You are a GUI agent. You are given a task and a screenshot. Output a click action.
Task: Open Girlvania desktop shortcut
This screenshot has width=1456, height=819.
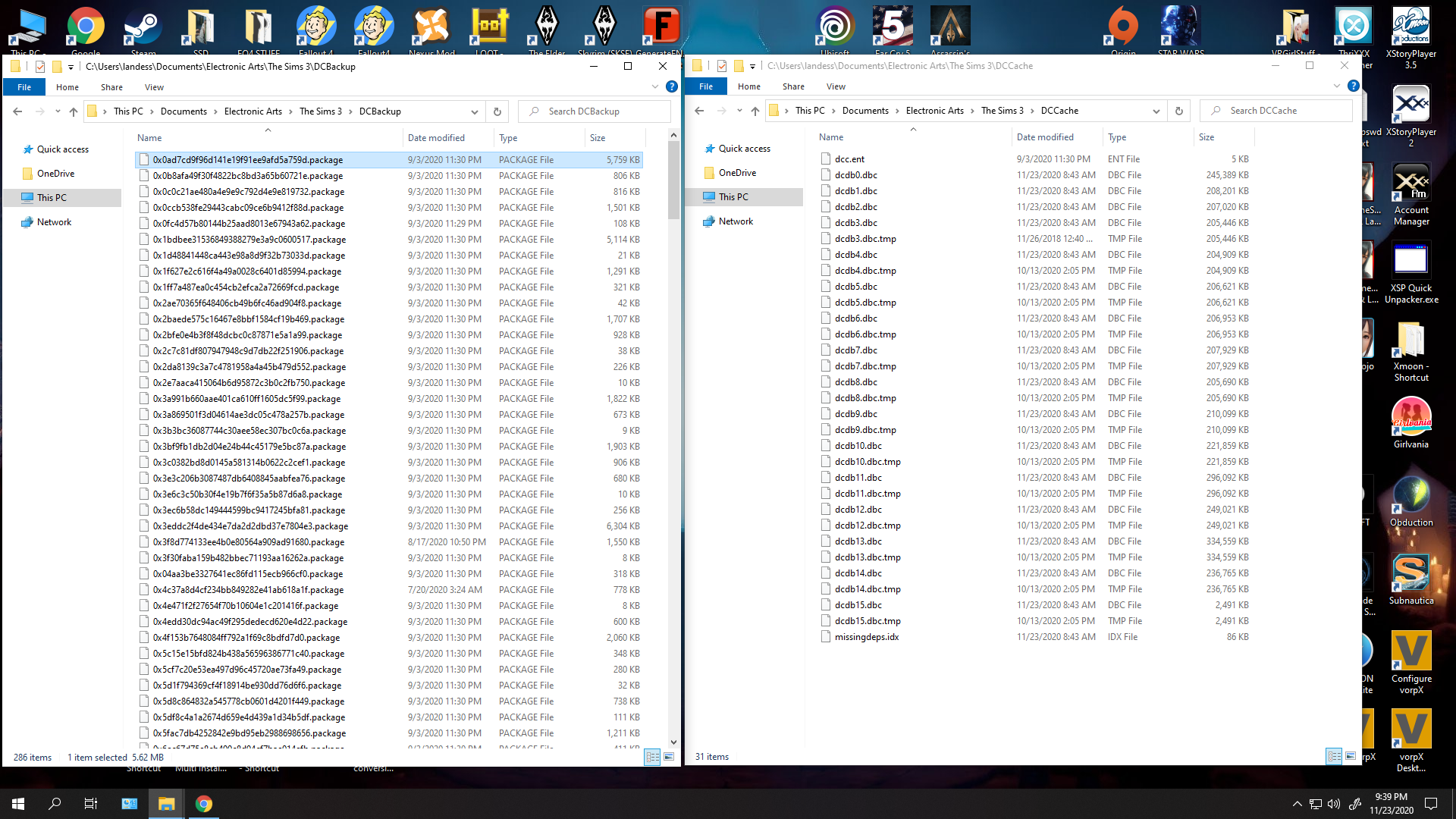pyautogui.click(x=1410, y=423)
